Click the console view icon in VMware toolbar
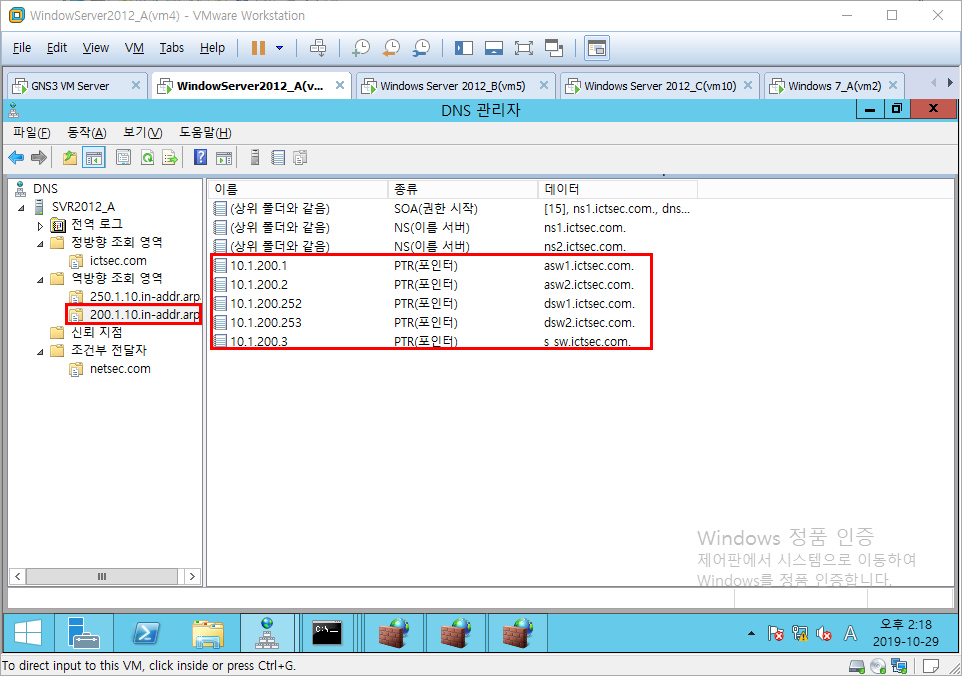This screenshot has width=962, height=676. point(596,48)
